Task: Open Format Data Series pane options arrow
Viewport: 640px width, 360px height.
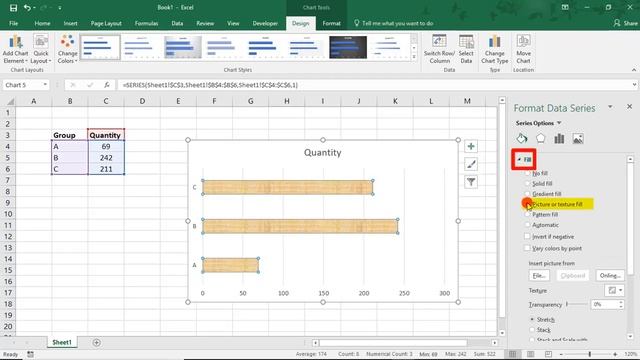Action: 610,107
